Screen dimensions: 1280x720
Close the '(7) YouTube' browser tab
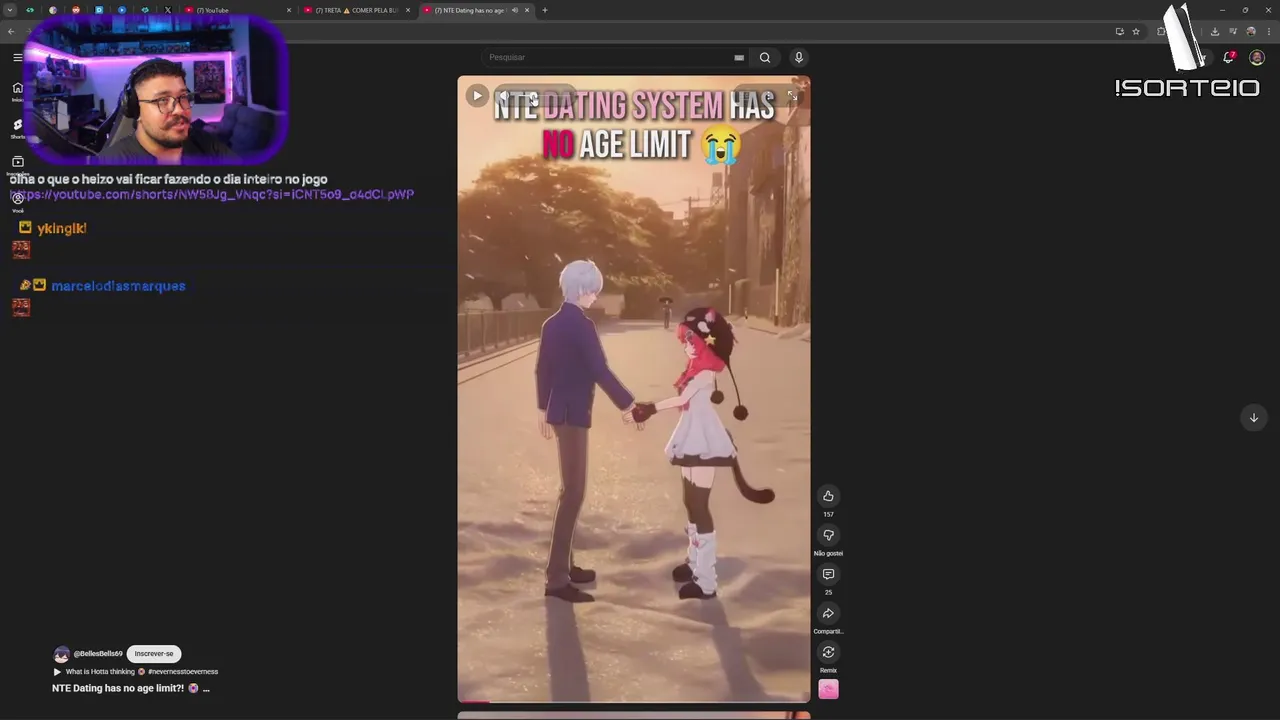[289, 10]
